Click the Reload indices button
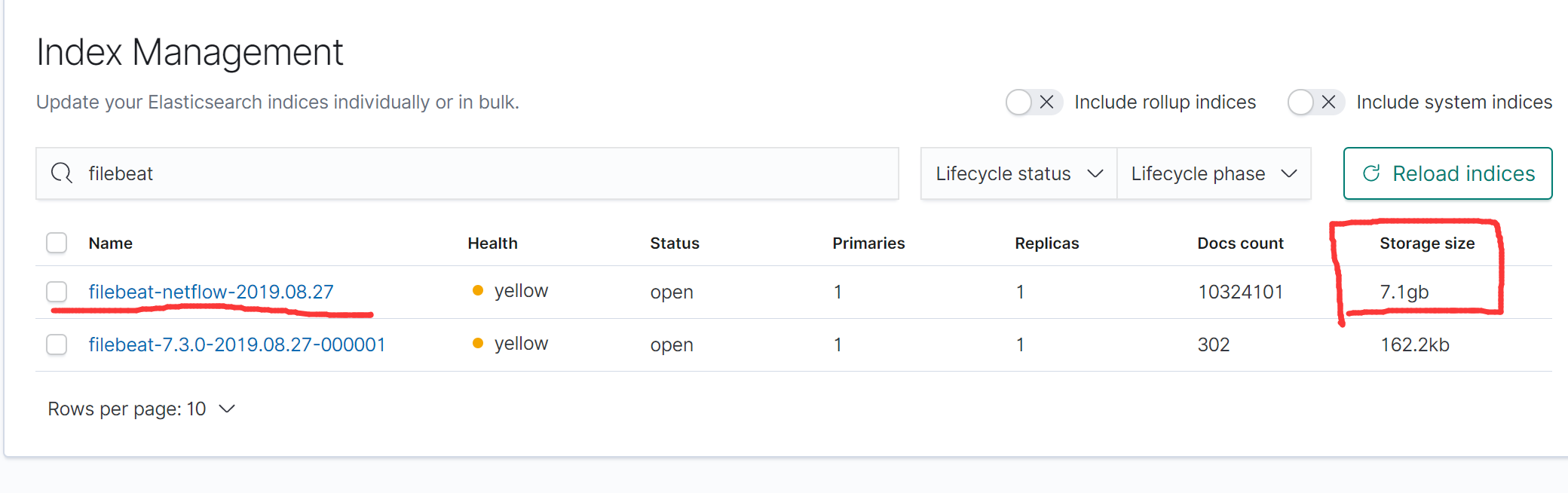 click(x=1447, y=173)
